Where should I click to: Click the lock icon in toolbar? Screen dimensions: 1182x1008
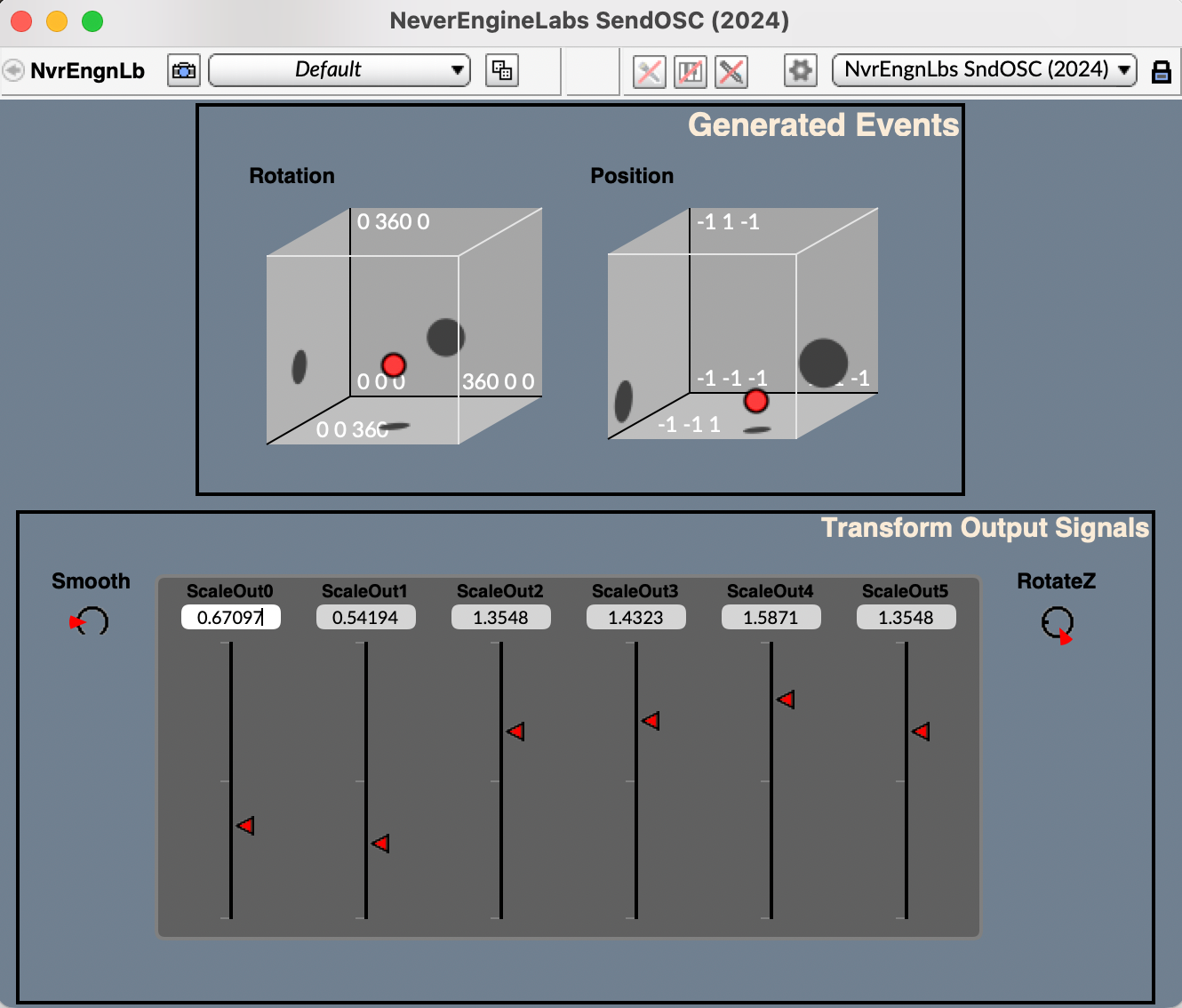pyautogui.click(x=1161, y=71)
